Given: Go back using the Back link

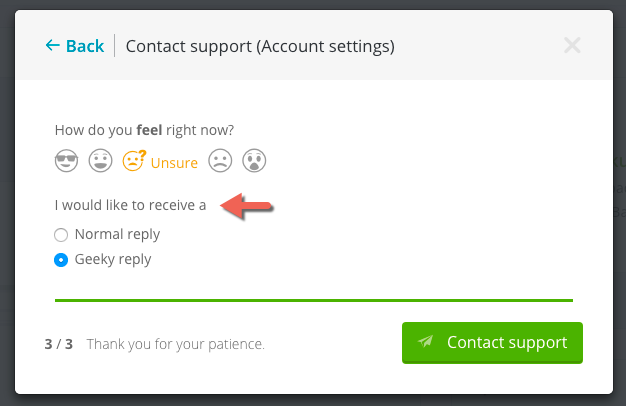Looking at the screenshot, I should [84, 46].
